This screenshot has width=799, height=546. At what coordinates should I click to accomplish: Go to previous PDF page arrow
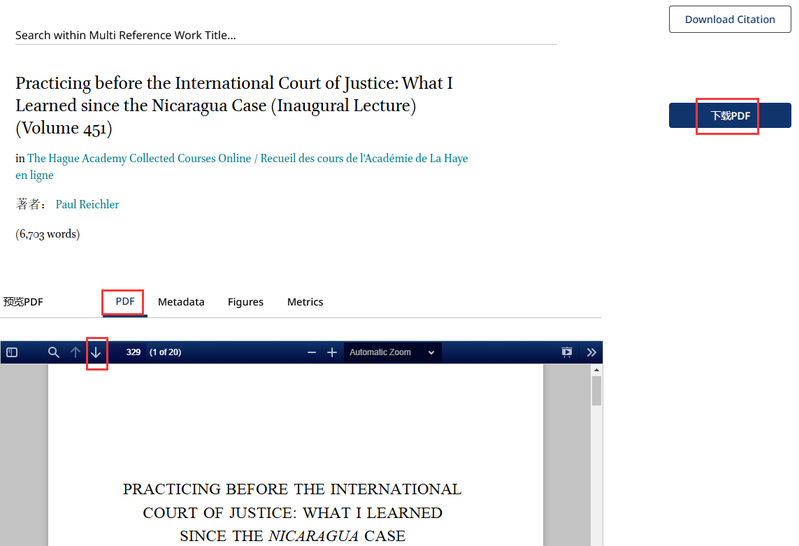click(x=75, y=353)
